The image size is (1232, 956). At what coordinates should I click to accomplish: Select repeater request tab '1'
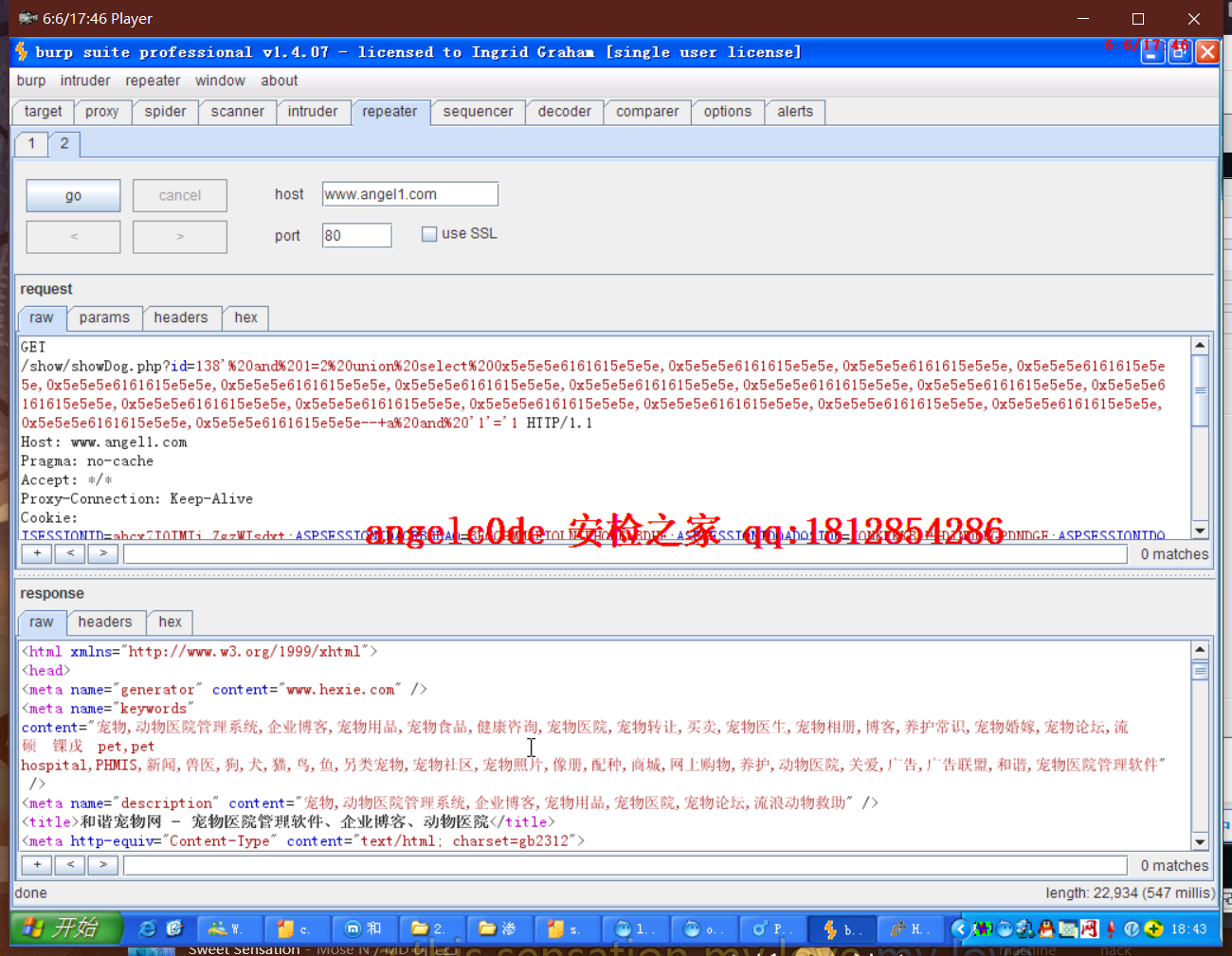(x=31, y=144)
